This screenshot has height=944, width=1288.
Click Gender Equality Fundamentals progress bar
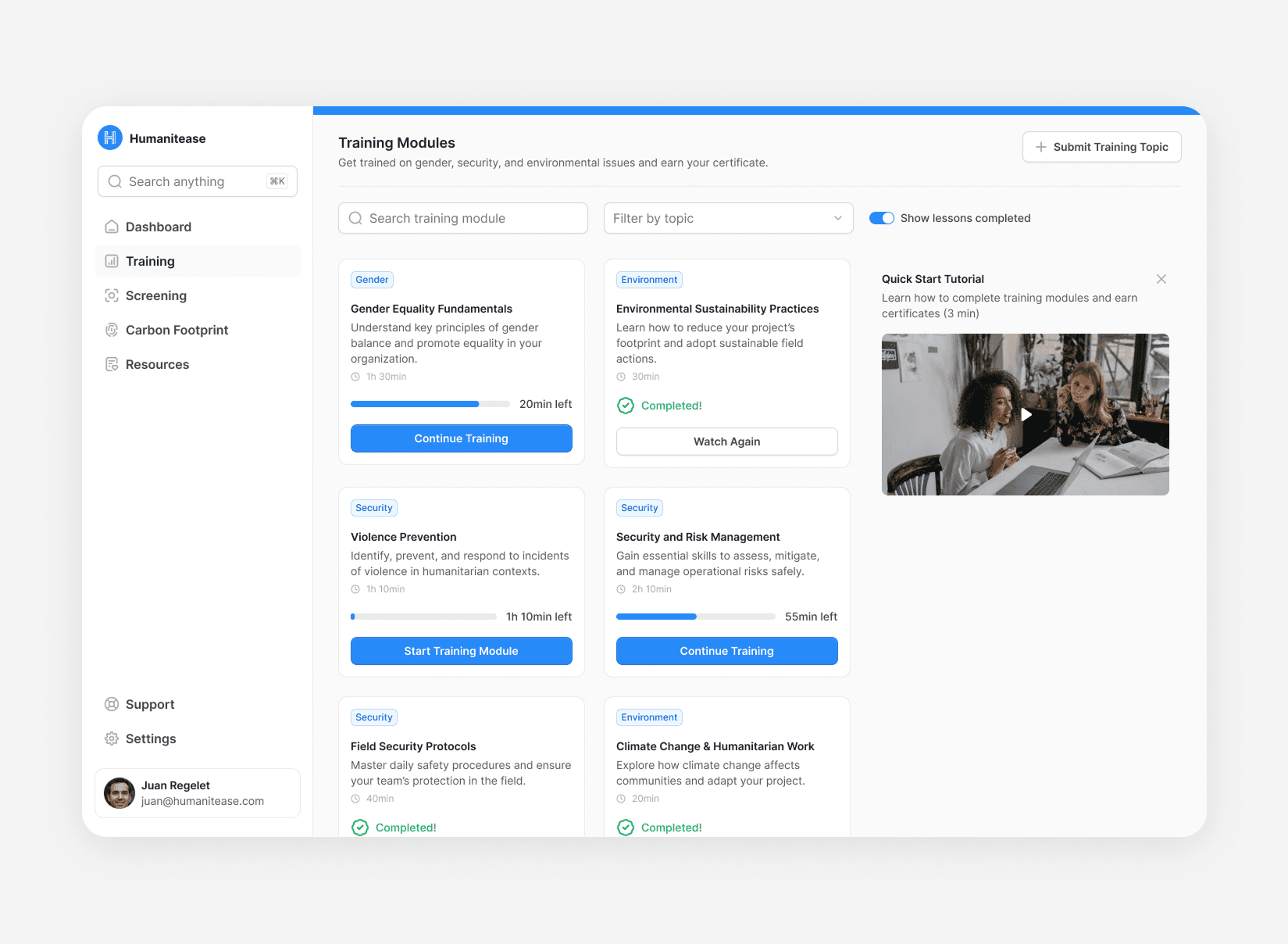430,404
